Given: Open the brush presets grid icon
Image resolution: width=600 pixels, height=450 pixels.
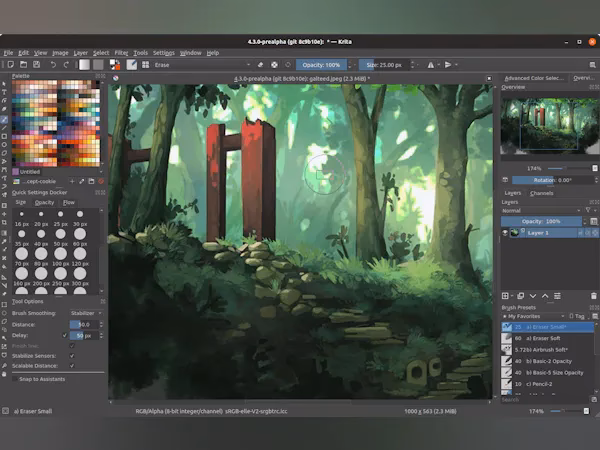Looking at the screenshot, I should (x=146, y=65).
